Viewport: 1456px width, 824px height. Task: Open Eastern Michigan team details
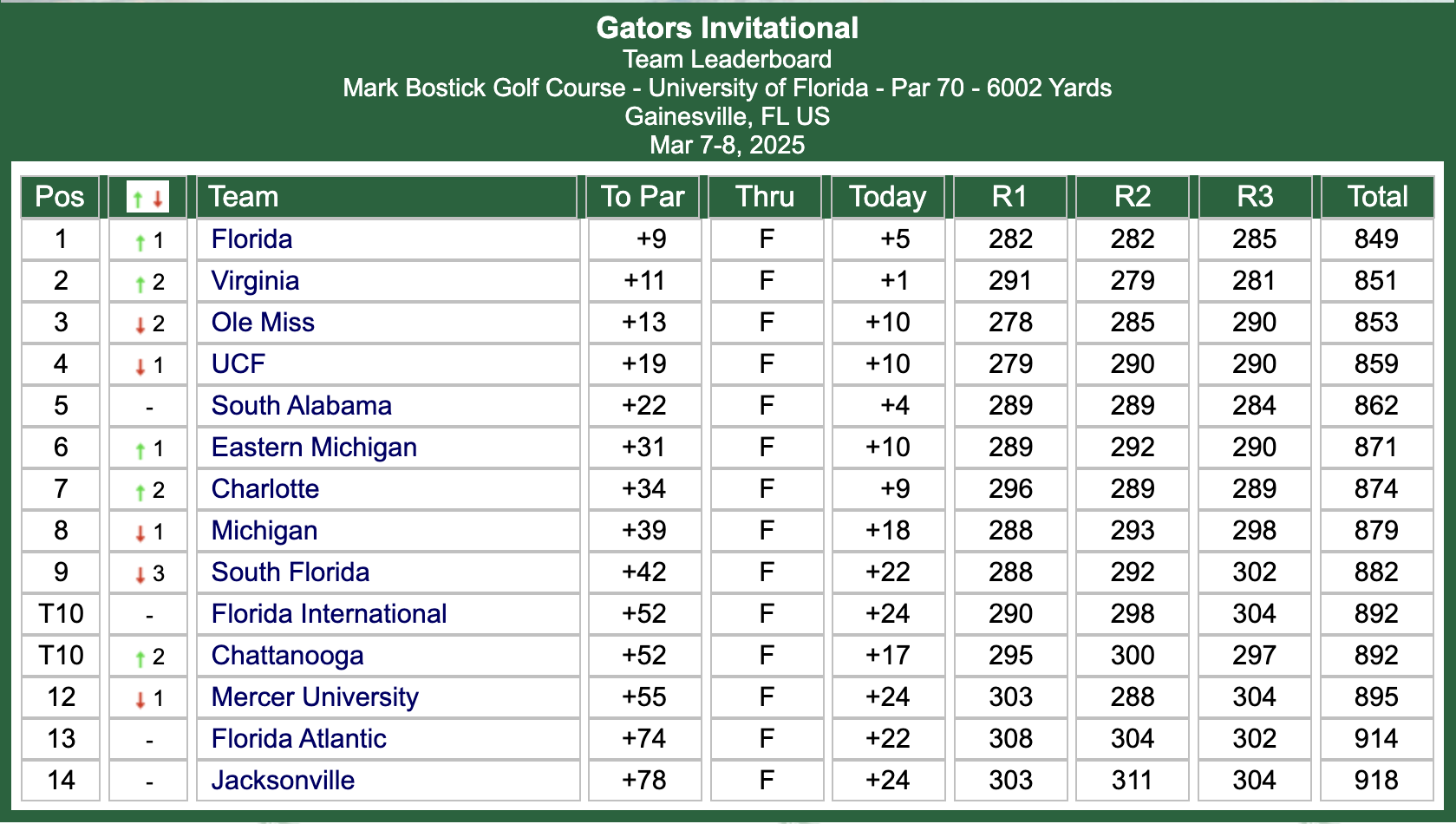point(314,448)
